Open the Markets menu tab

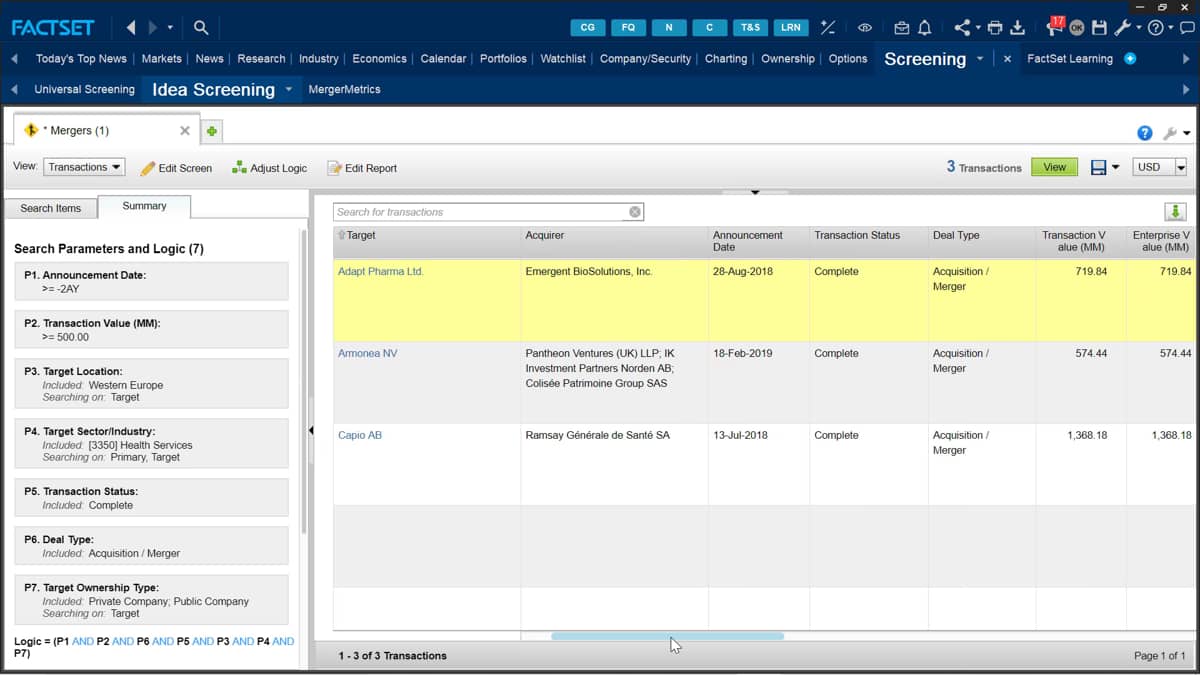point(161,59)
